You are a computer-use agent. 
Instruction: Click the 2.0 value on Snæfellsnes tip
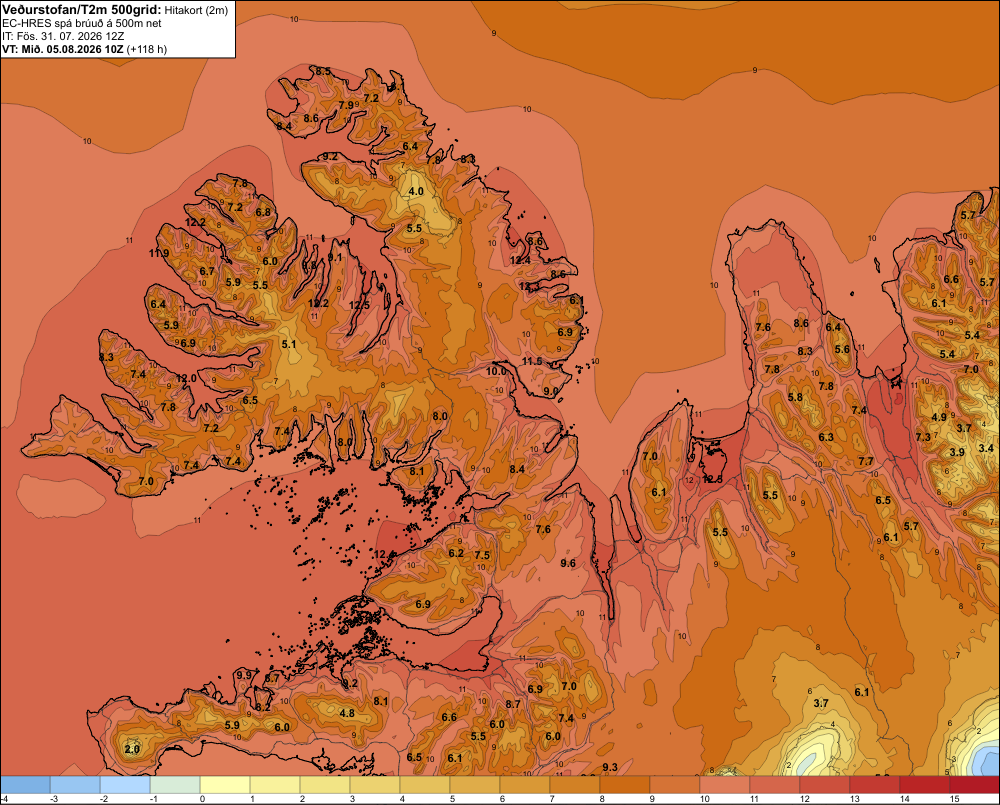132,749
